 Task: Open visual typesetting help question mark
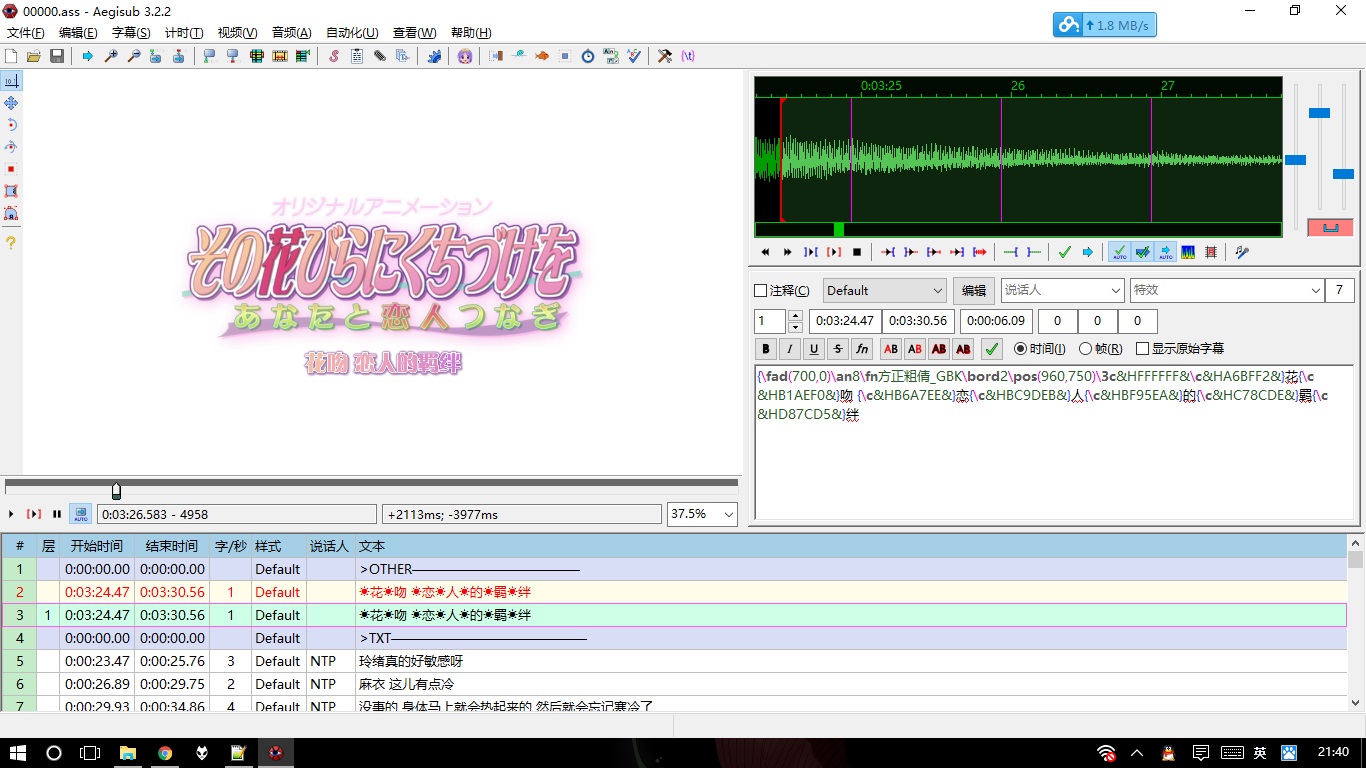pos(11,242)
